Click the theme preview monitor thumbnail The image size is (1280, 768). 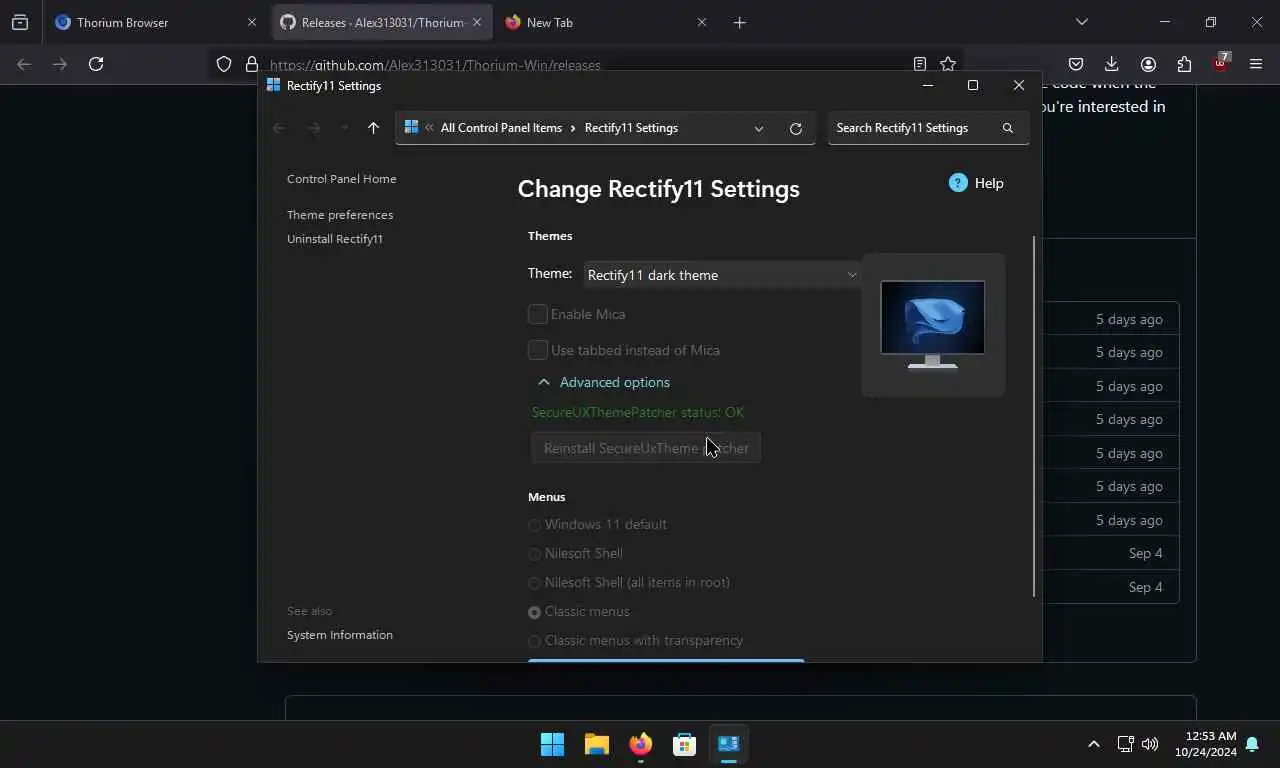click(933, 324)
